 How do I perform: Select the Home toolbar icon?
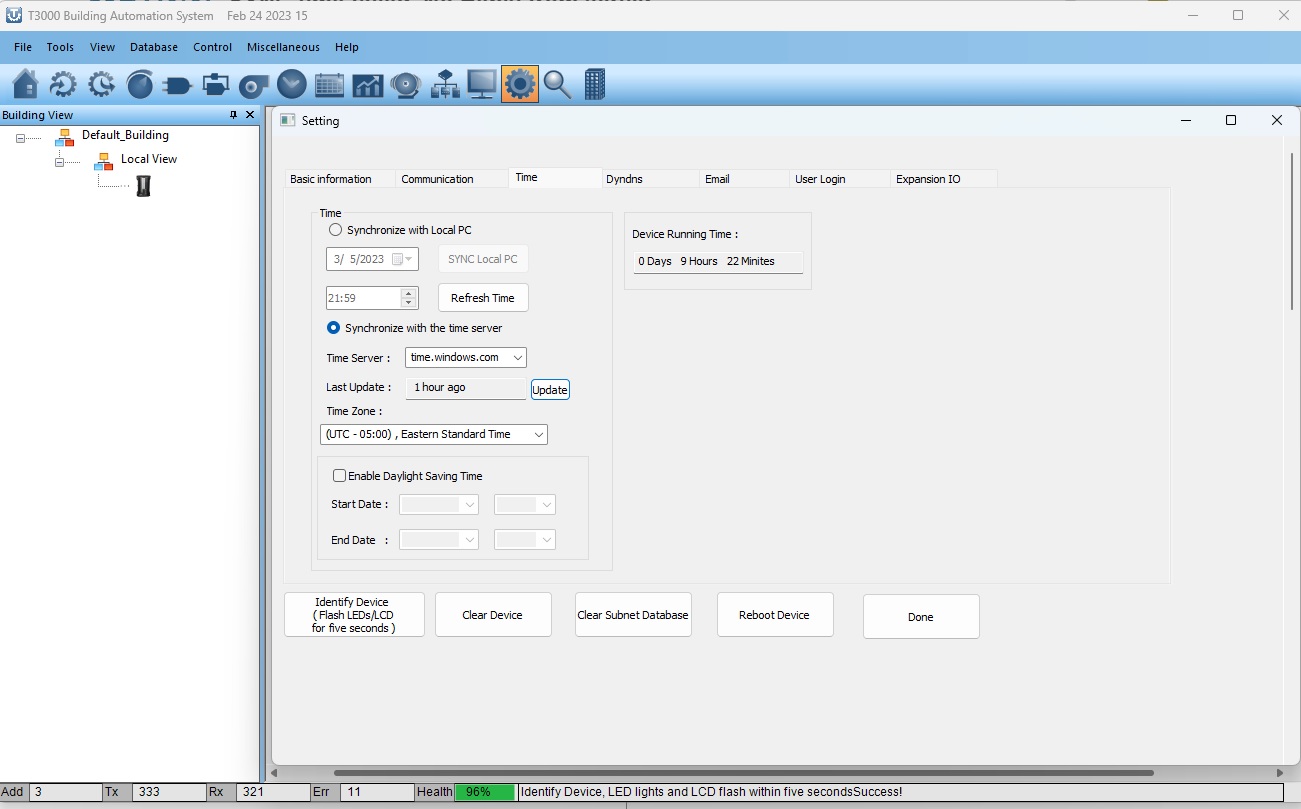[24, 84]
